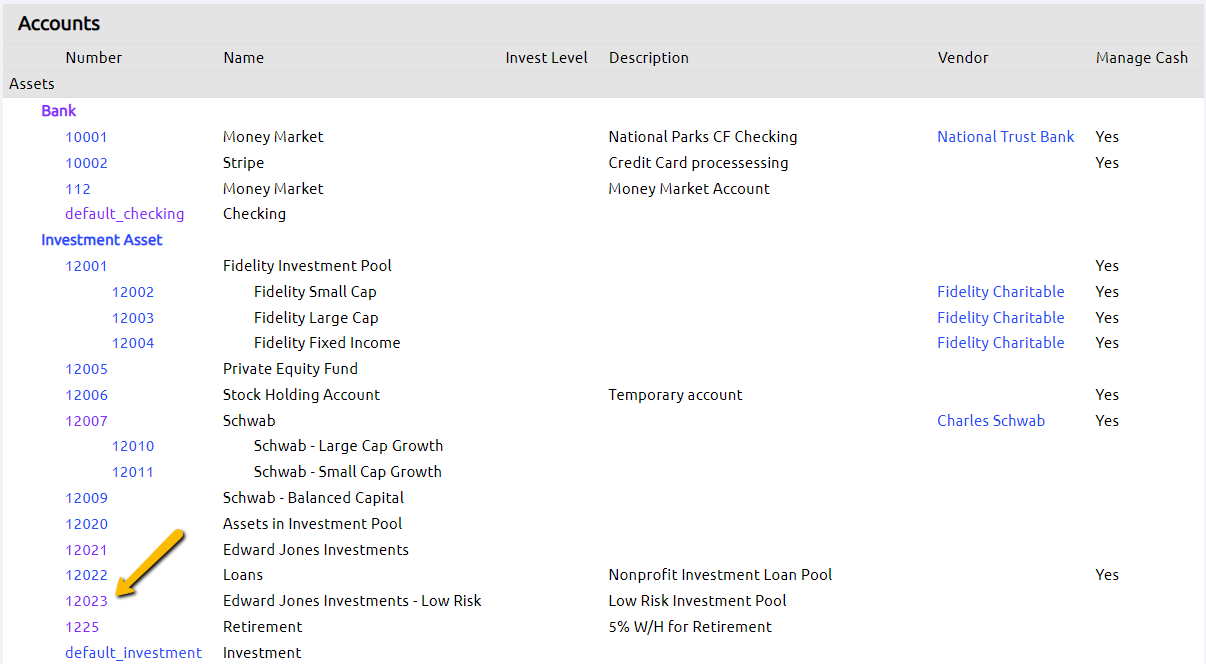
Task: Click the Assets section header row
Action: (x=31, y=83)
